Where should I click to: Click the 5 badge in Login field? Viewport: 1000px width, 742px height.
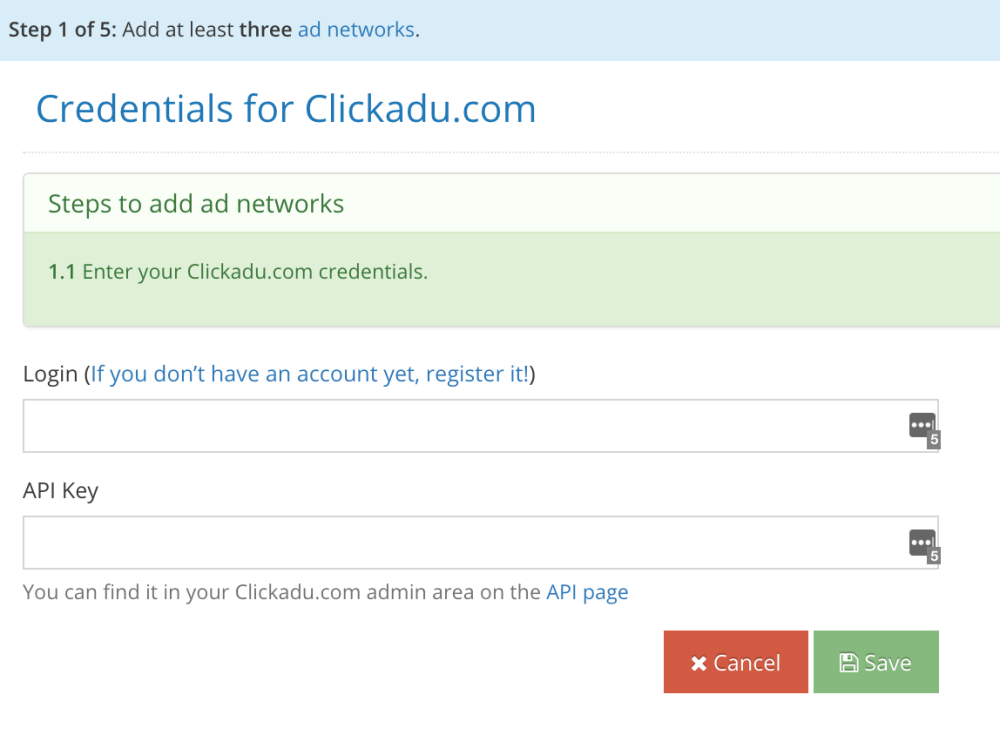[x=934, y=440]
